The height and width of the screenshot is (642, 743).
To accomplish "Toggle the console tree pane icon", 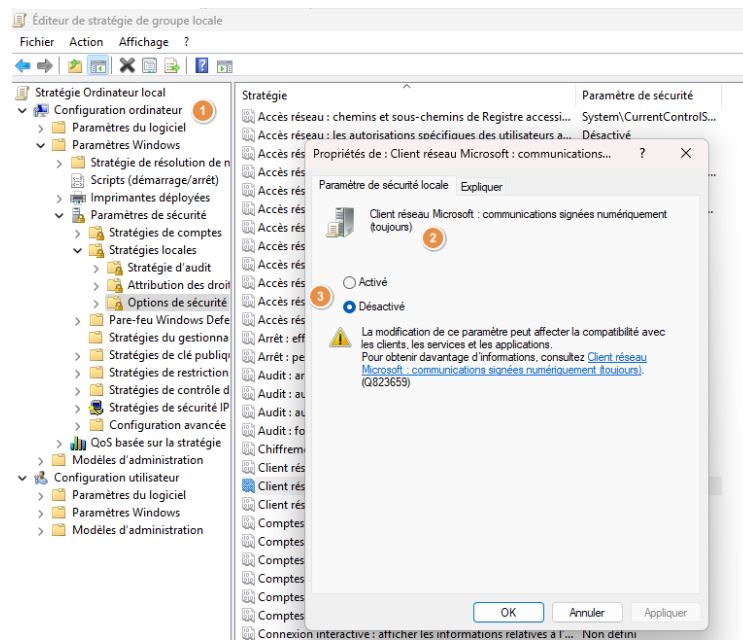I will pos(98,66).
